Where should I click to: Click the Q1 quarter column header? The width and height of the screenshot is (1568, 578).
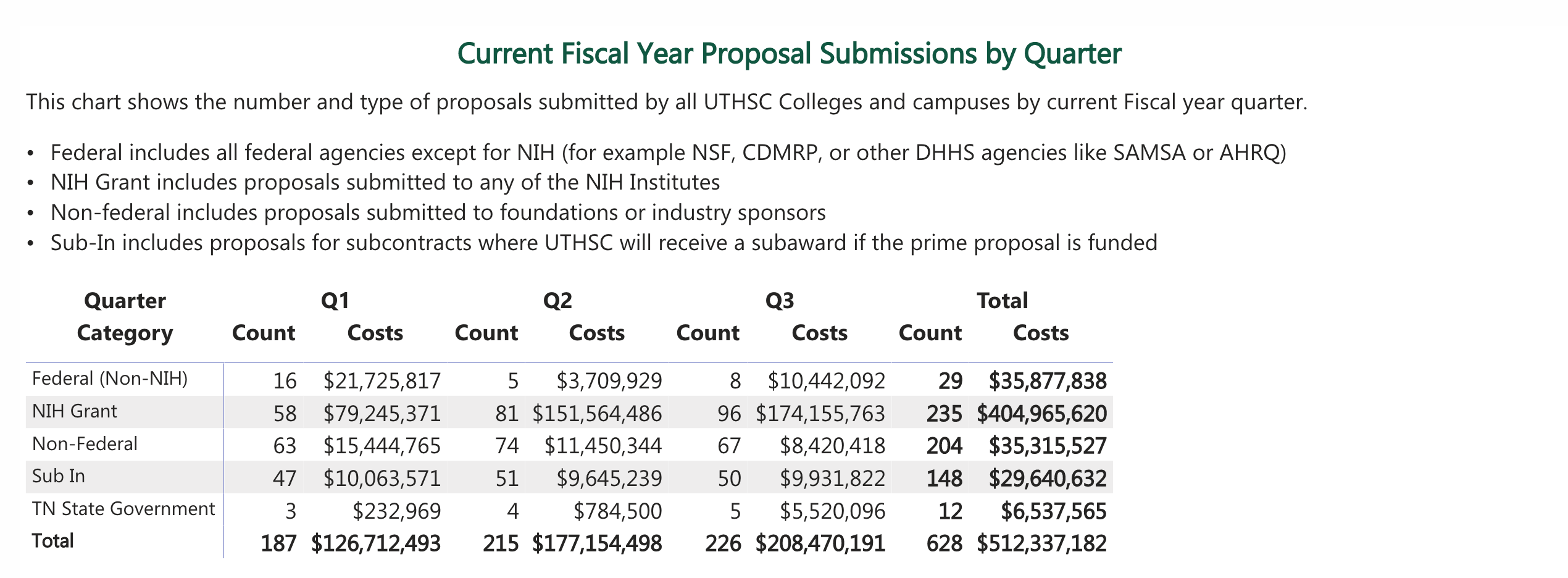[x=335, y=301]
